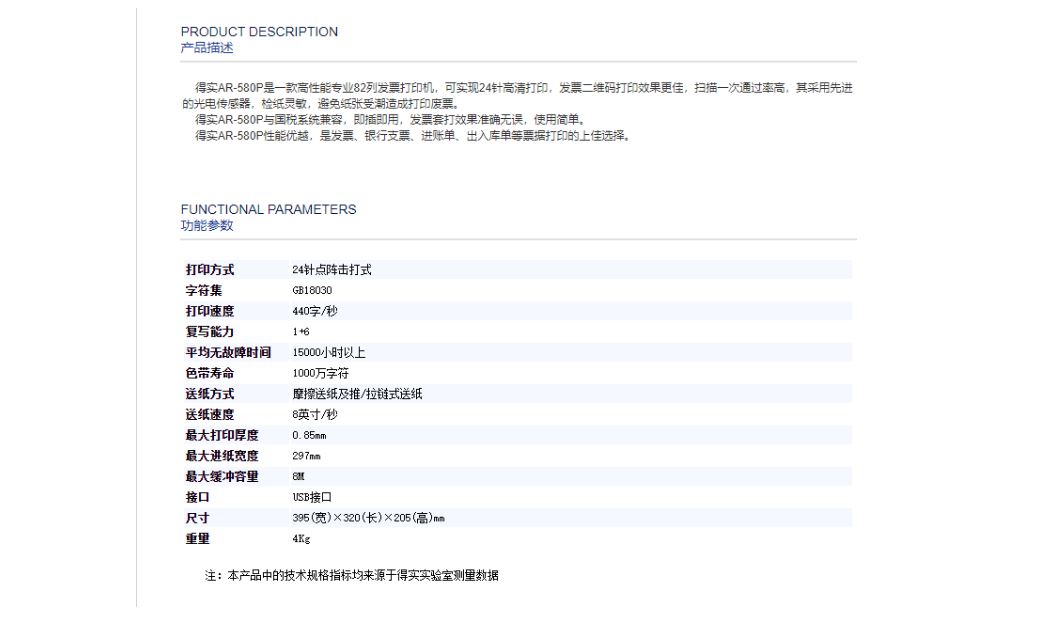The image size is (1060, 640).
Task: Select the value "摩擦送纸及推/拉链式送纸"
Action: pyautogui.click(x=357, y=394)
